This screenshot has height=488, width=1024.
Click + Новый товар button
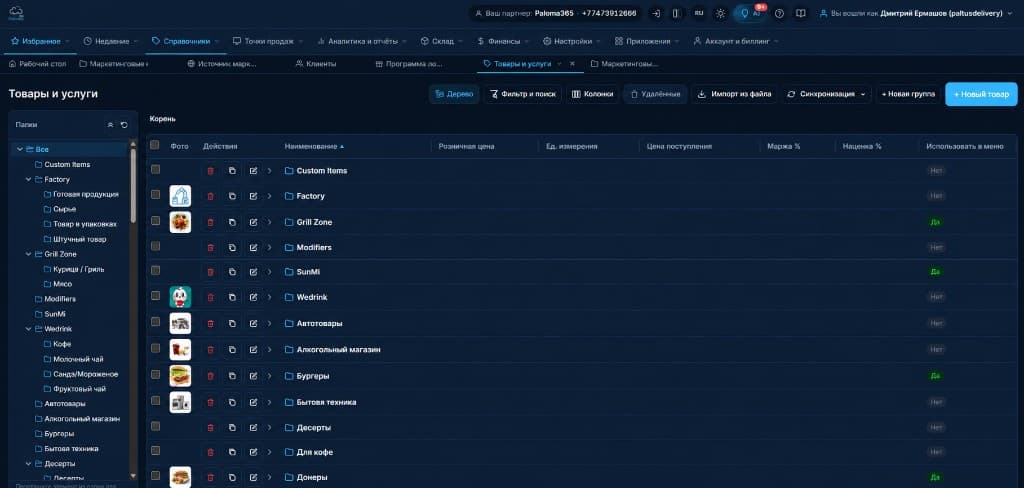click(x=981, y=94)
